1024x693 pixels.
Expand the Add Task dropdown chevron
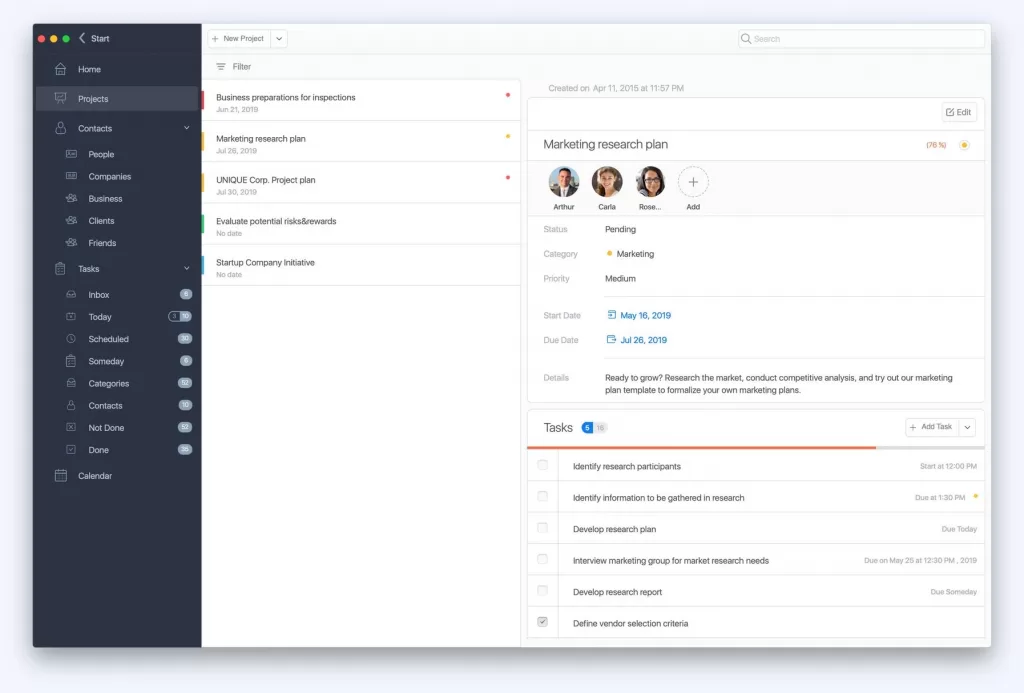click(x=967, y=427)
